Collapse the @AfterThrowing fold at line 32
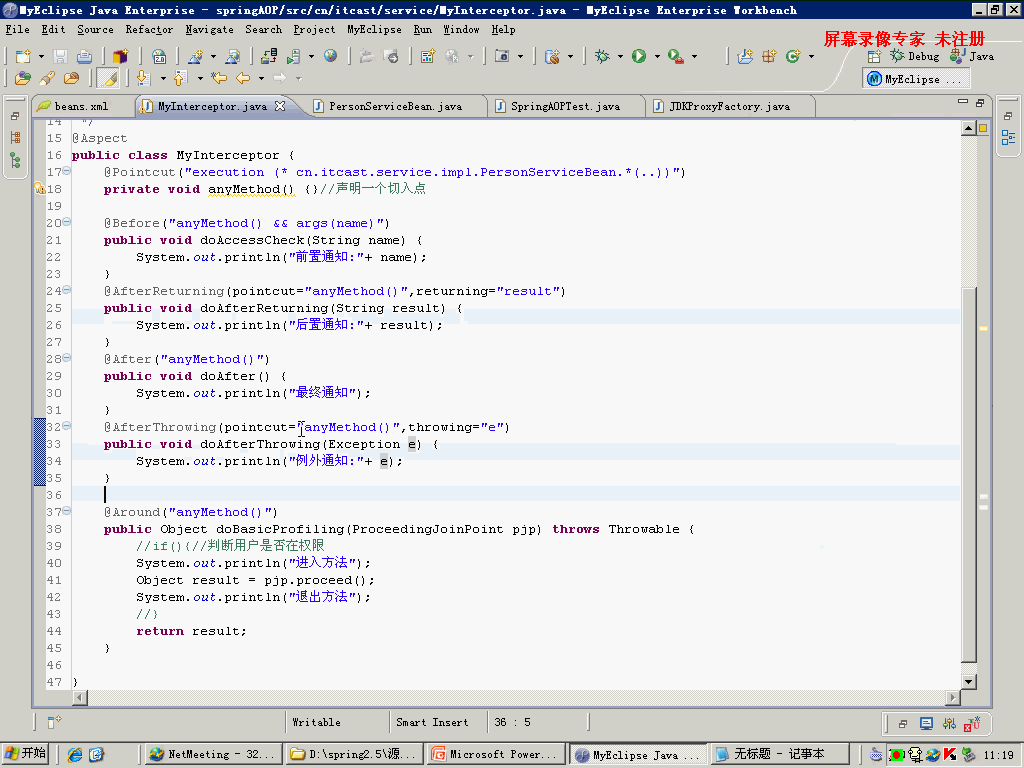The width and height of the screenshot is (1024, 768). (67, 426)
